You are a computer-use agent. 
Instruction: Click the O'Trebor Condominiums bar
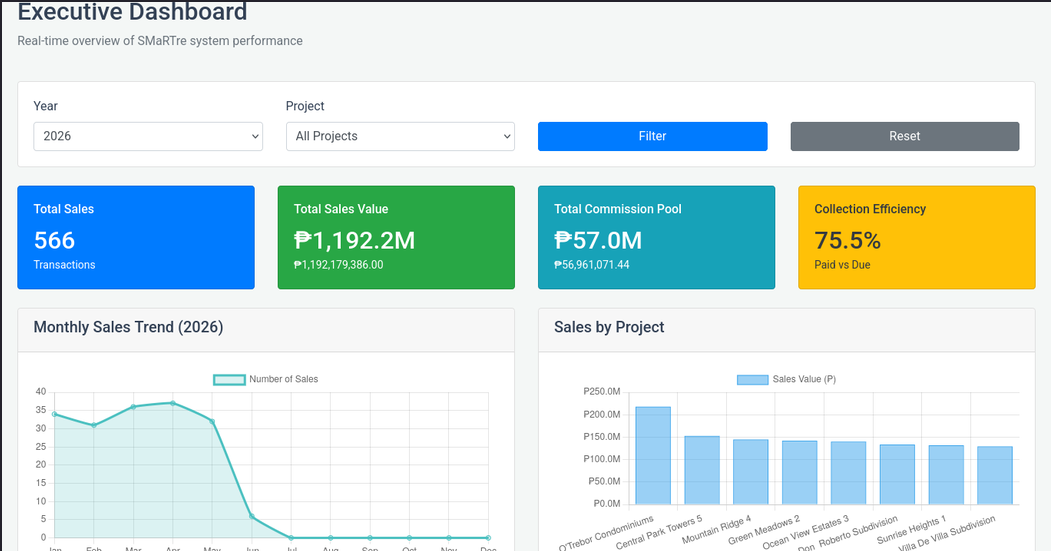click(653, 455)
